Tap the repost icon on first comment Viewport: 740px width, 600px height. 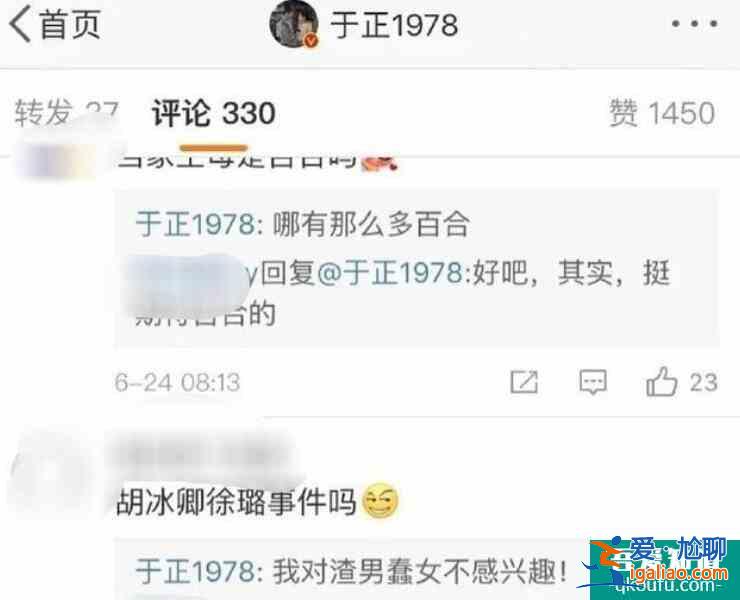click(524, 382)
